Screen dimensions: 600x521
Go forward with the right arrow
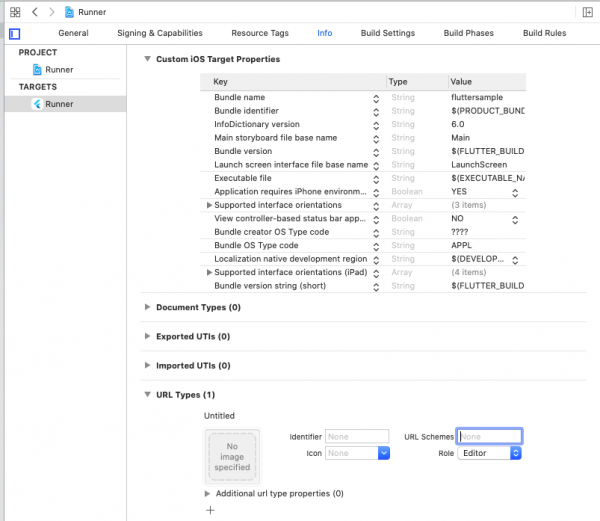click(51, 11)
